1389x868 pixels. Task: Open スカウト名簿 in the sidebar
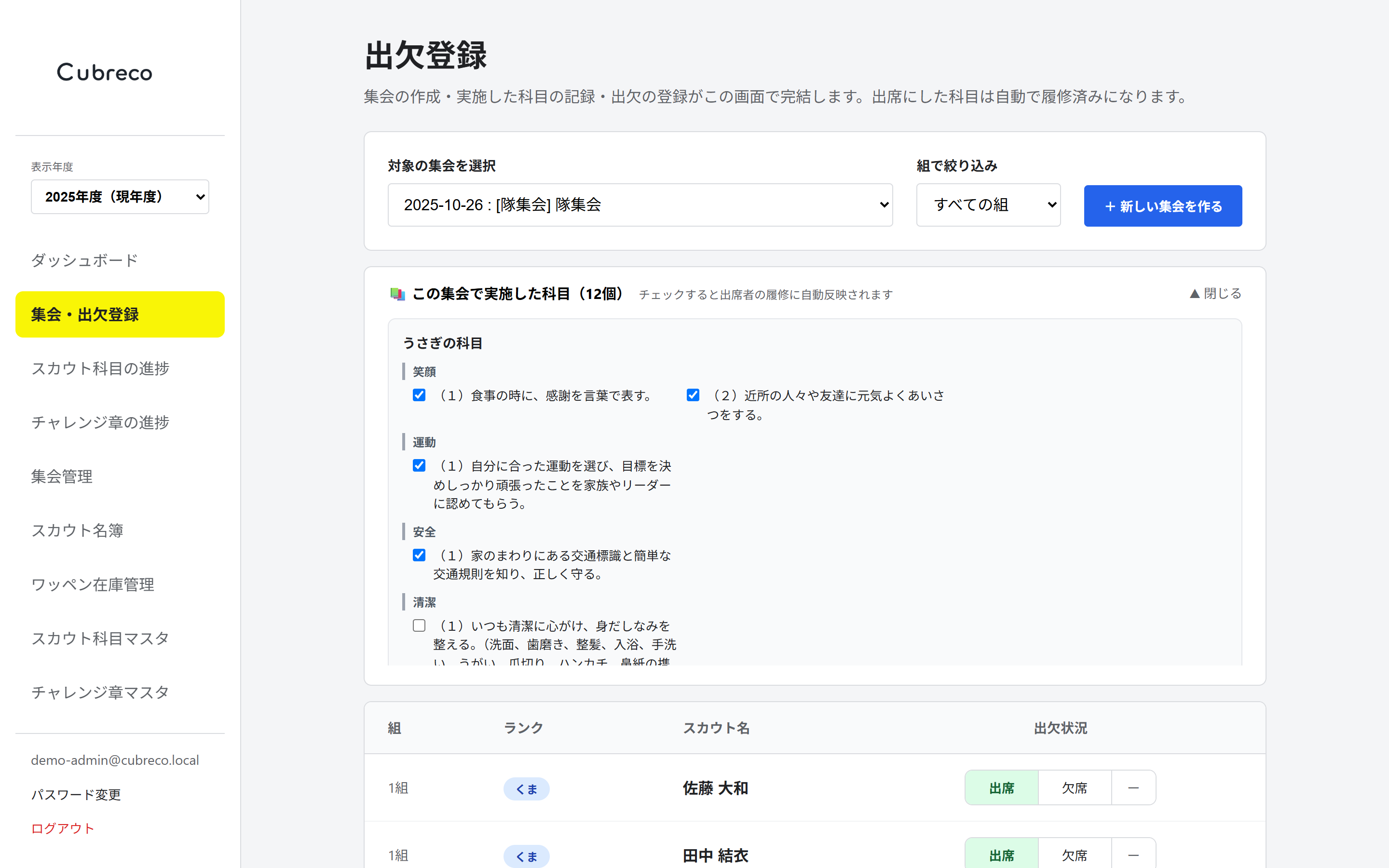click(x=120, y=530)
